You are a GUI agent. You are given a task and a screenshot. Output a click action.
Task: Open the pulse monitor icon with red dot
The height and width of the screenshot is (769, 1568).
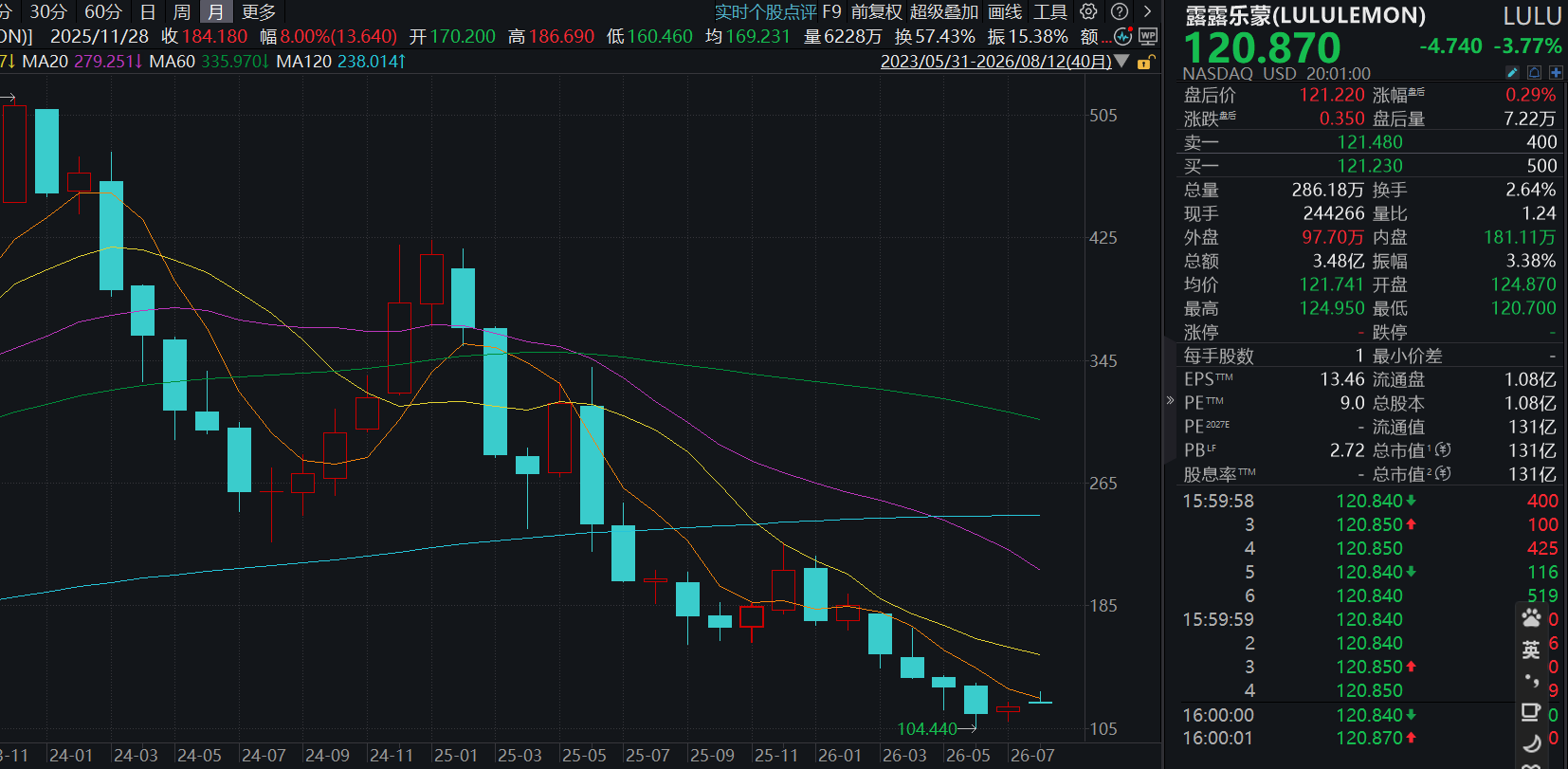point(1123,37)
